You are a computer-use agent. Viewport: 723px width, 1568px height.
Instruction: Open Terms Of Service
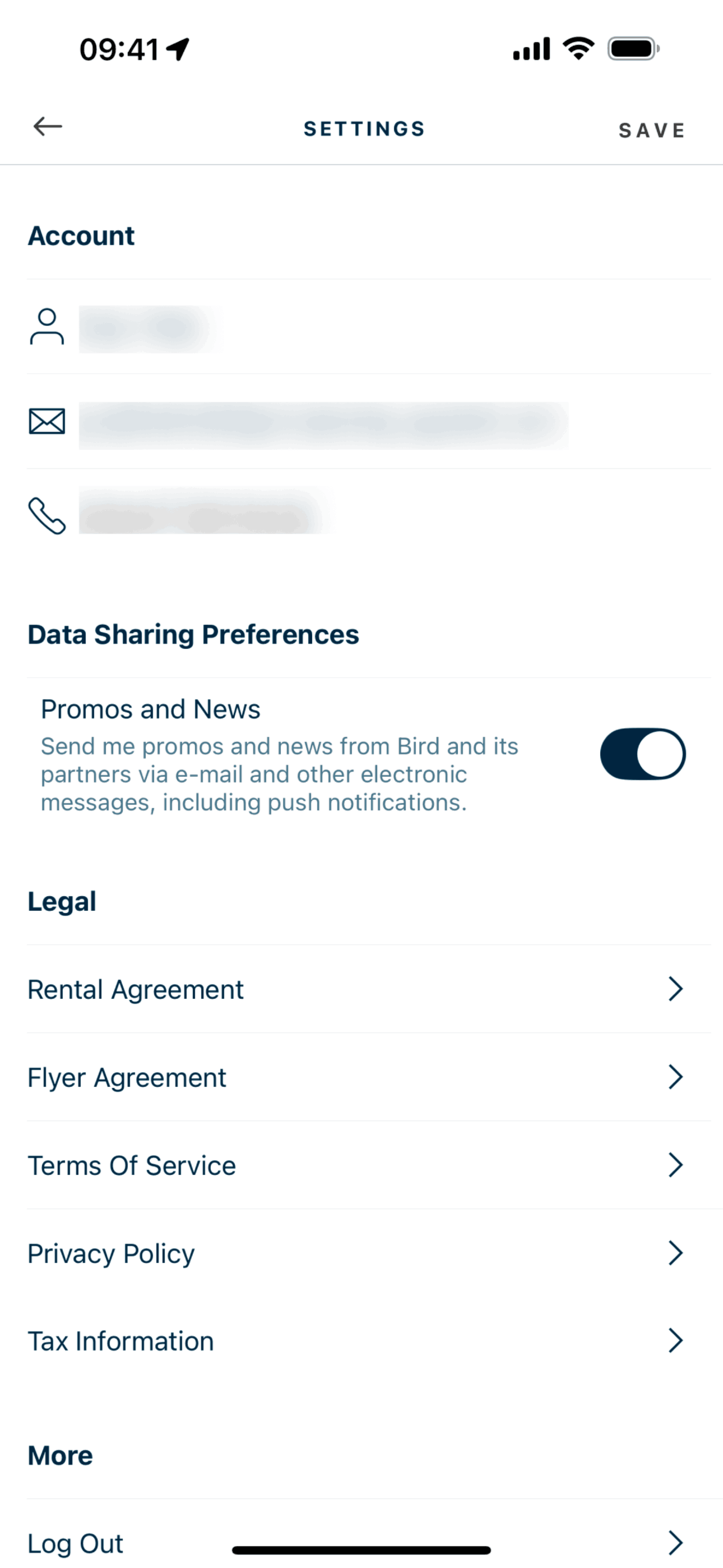[132, 1166]
